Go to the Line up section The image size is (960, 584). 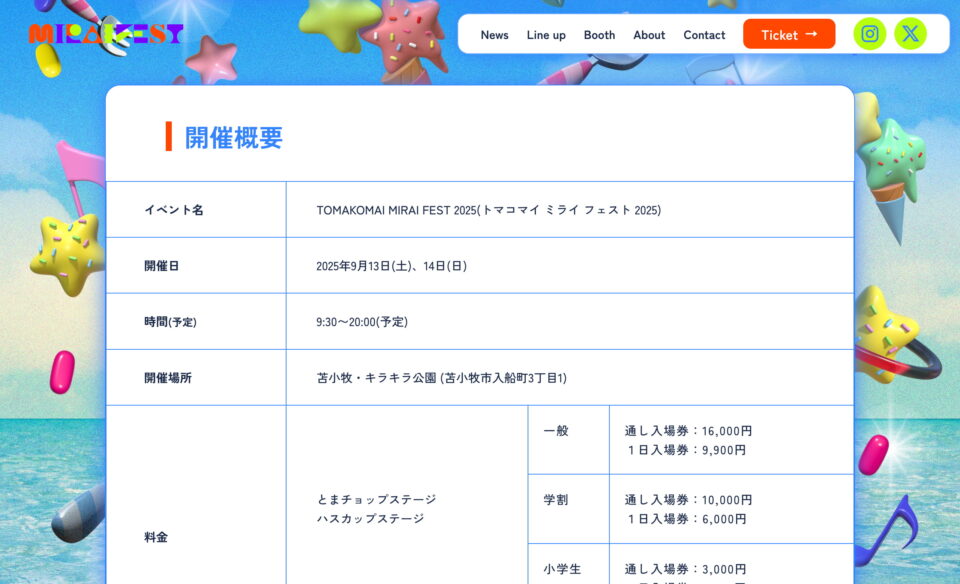[546, 35]
